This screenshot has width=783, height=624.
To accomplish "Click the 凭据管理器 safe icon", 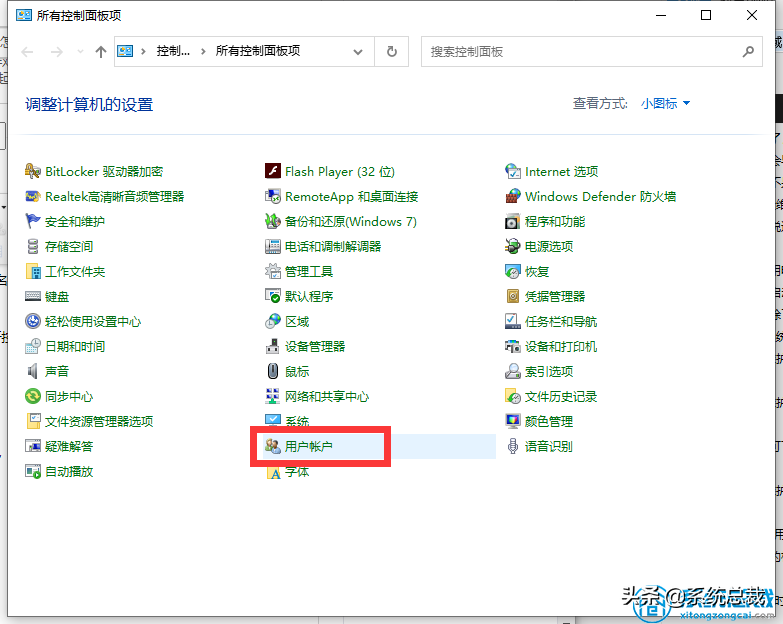I will (513, 296).
